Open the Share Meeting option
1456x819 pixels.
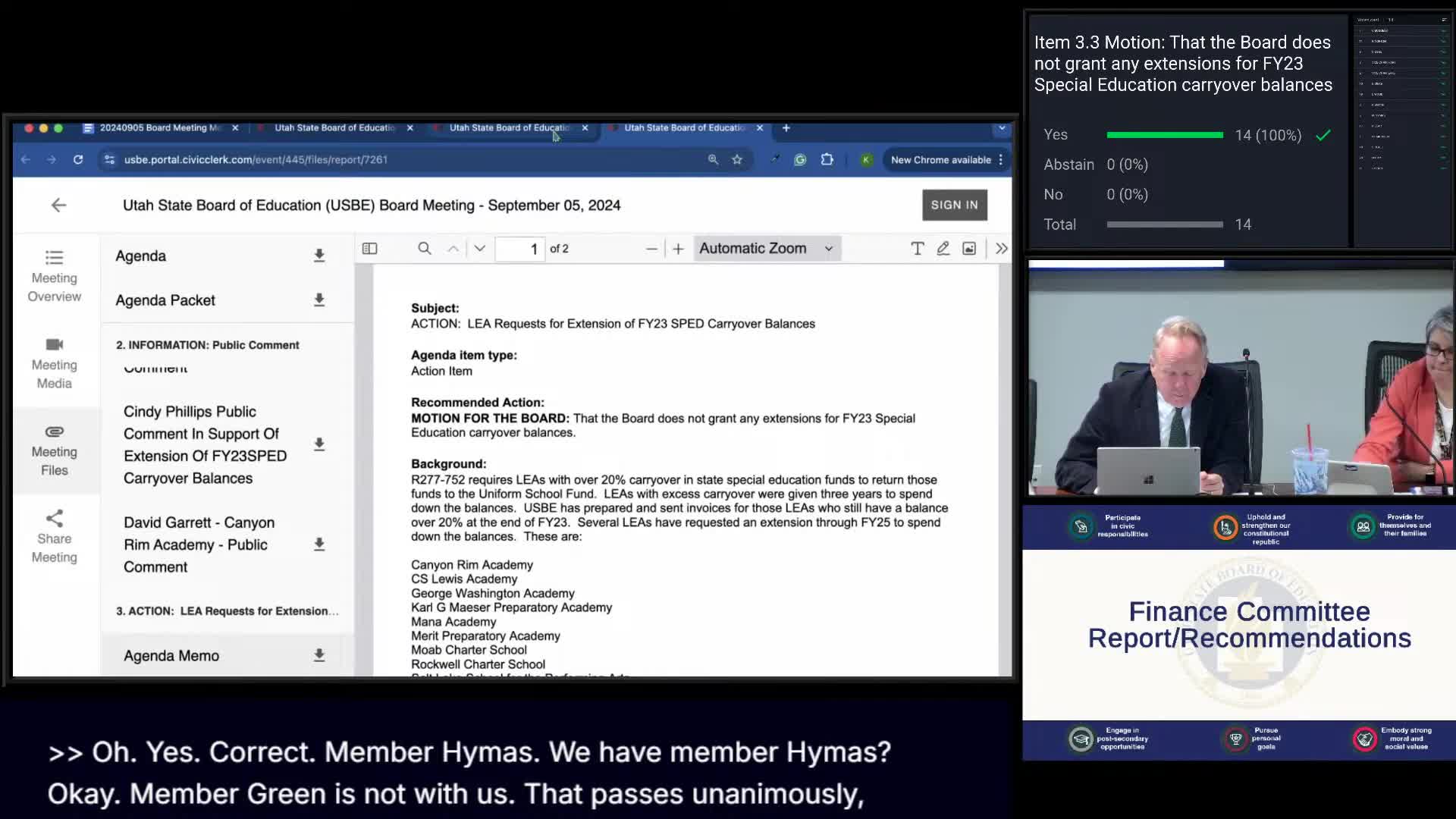pyautogui.click(x=55, y=537)
